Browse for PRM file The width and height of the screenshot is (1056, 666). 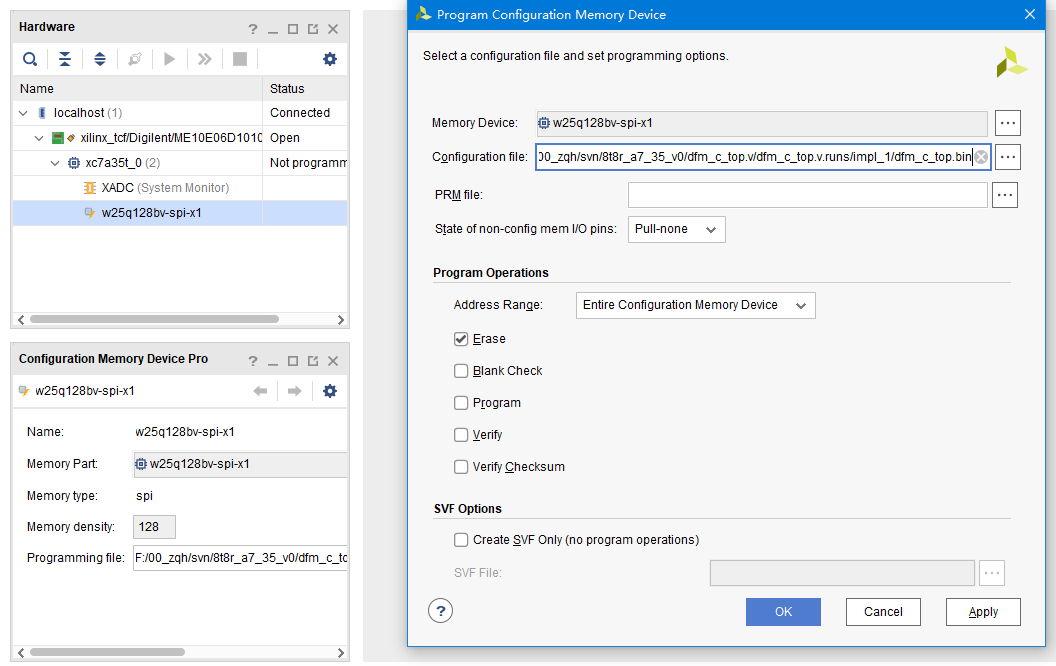click(1005, 195)
